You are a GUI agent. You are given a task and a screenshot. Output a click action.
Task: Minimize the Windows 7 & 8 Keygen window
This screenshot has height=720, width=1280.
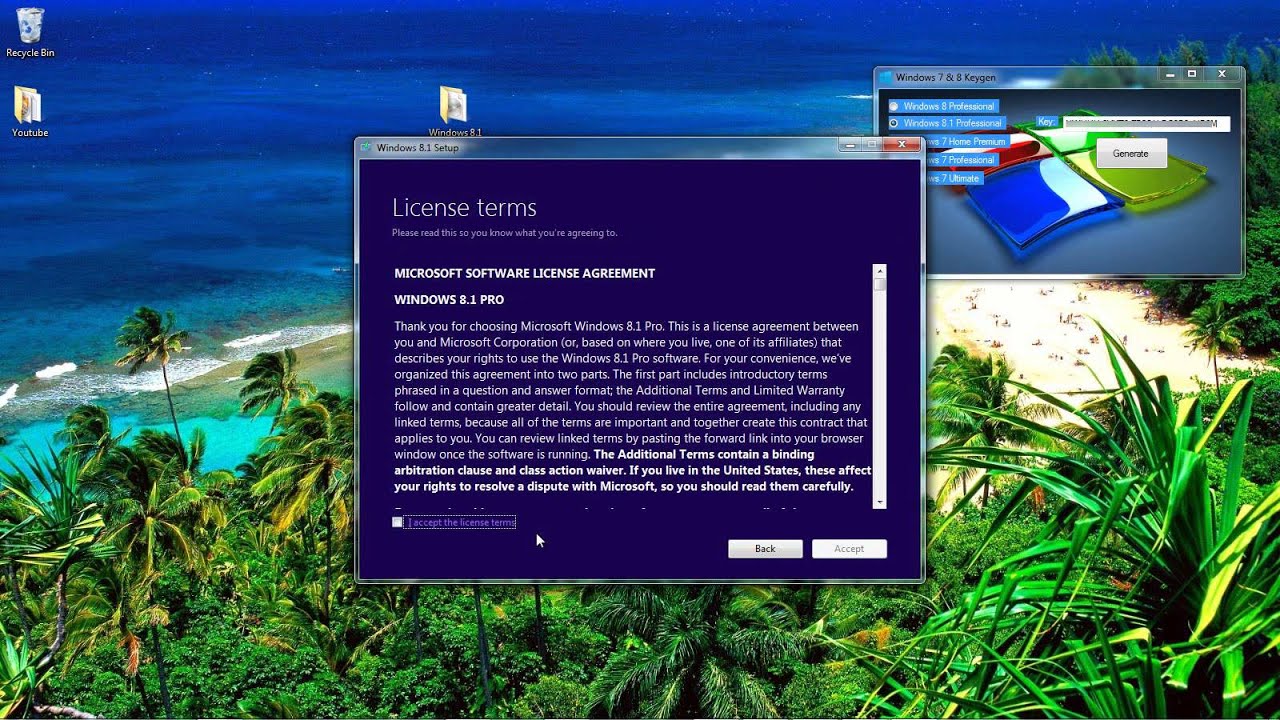click(x=1171, y=74)
